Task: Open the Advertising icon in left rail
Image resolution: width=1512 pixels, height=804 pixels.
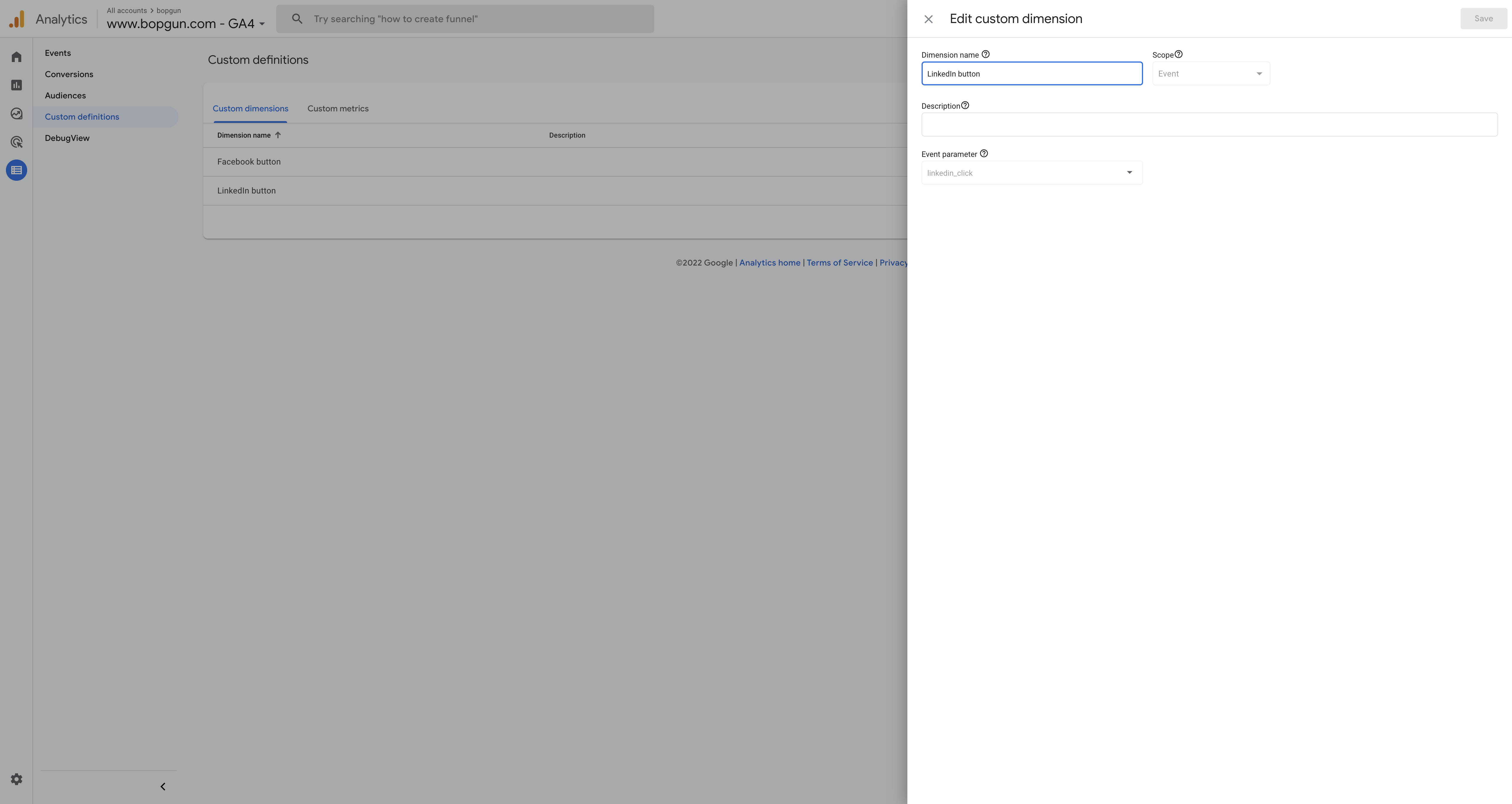Action: tap(17, 142)
